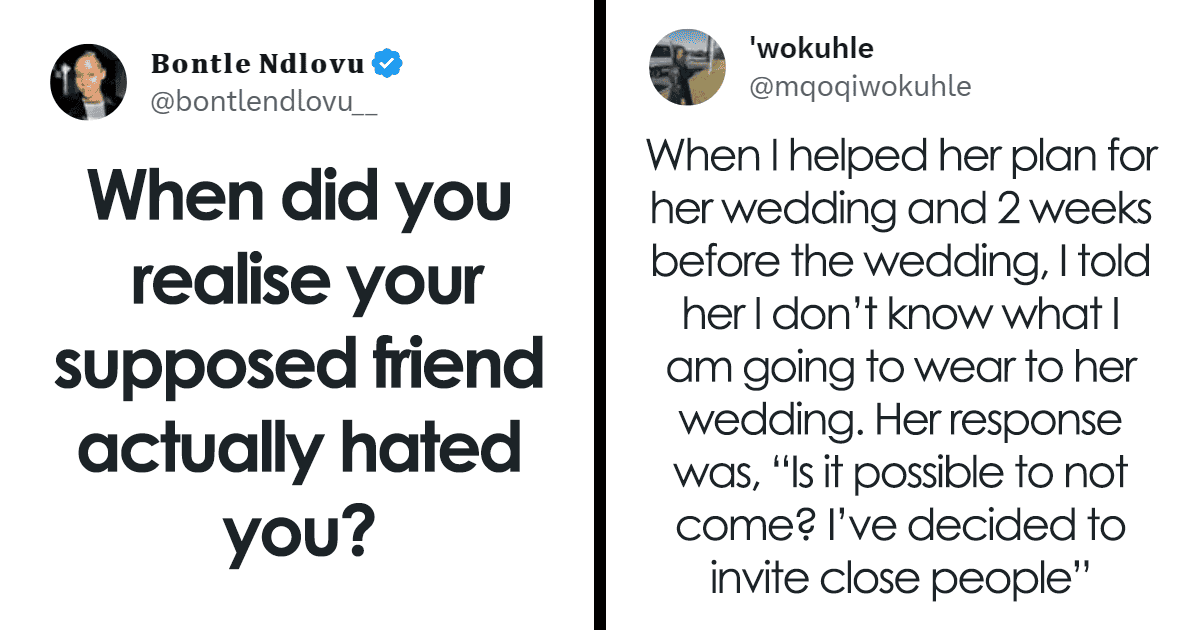Open 'wokuhle's profile picture

tap(687, 68)
